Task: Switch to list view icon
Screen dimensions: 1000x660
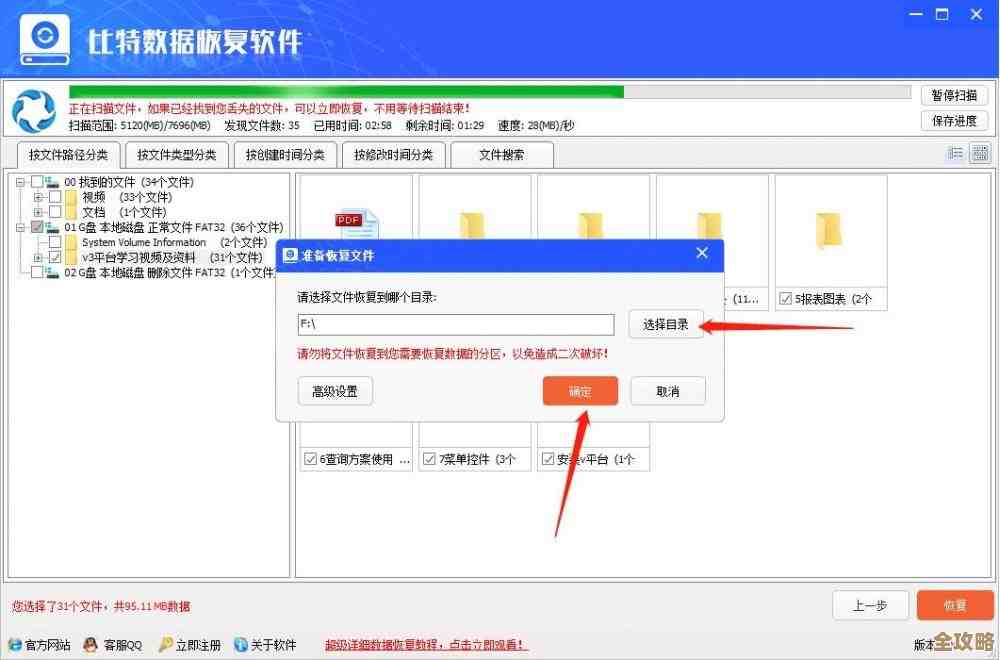Action: pos(957,154)
